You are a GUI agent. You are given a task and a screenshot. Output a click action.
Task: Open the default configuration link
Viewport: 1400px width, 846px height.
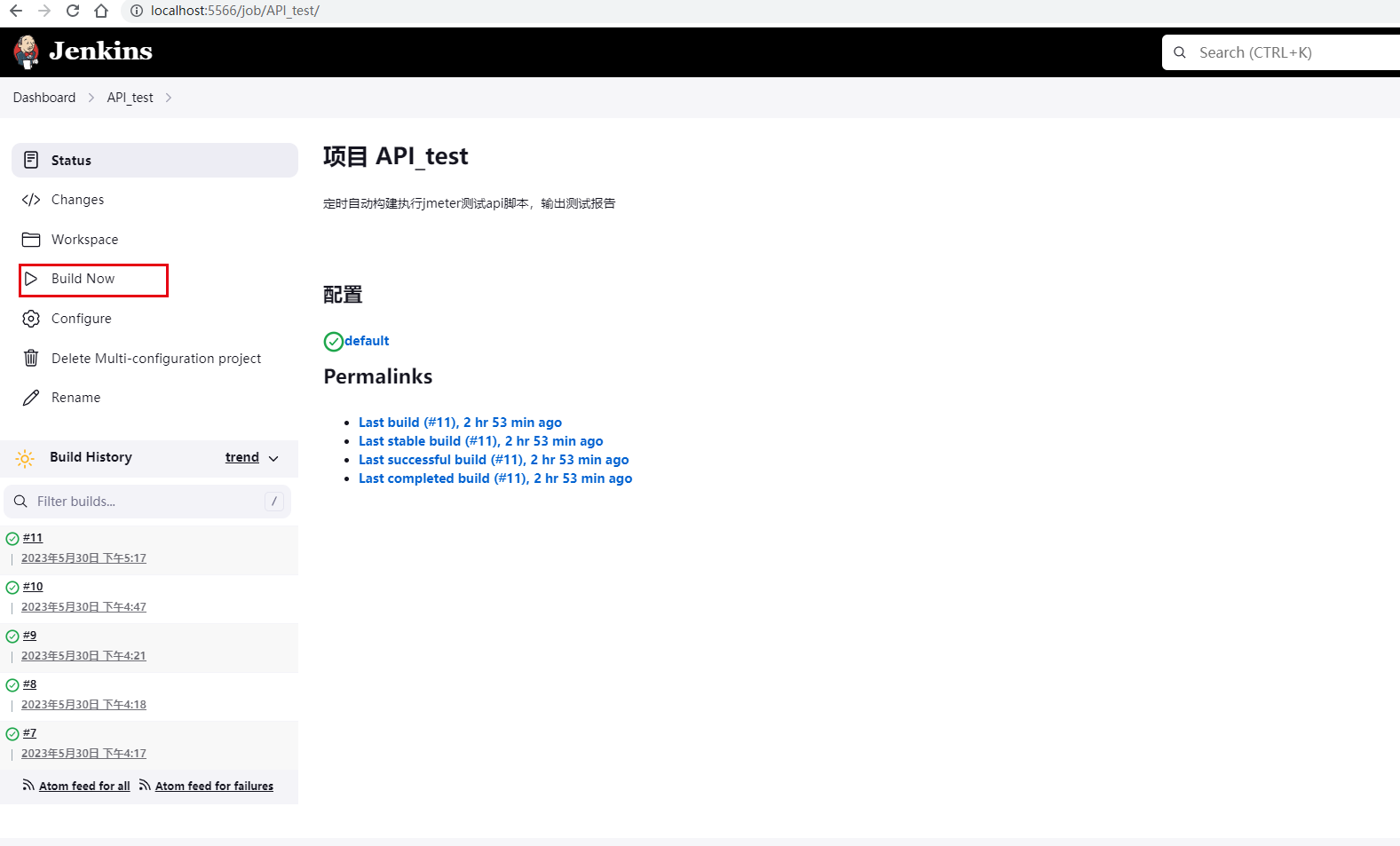pos(367,341)
